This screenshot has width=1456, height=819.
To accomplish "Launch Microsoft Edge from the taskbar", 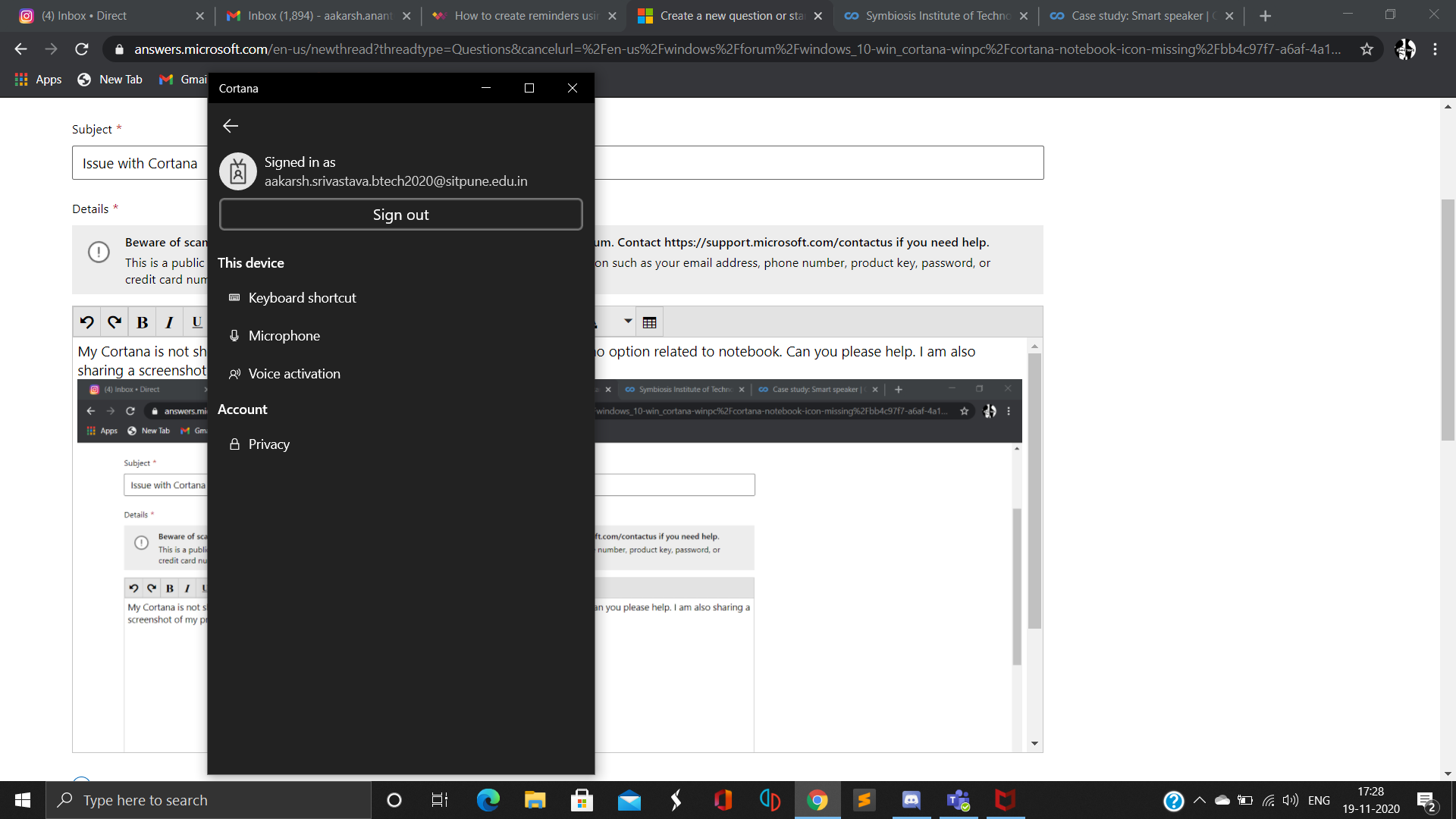I will point(488,800).
